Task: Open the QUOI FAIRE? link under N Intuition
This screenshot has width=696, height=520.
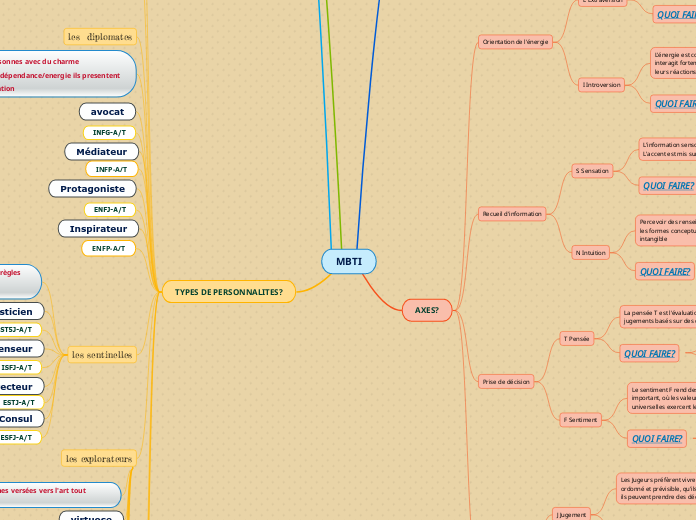Action: [665, 271]
